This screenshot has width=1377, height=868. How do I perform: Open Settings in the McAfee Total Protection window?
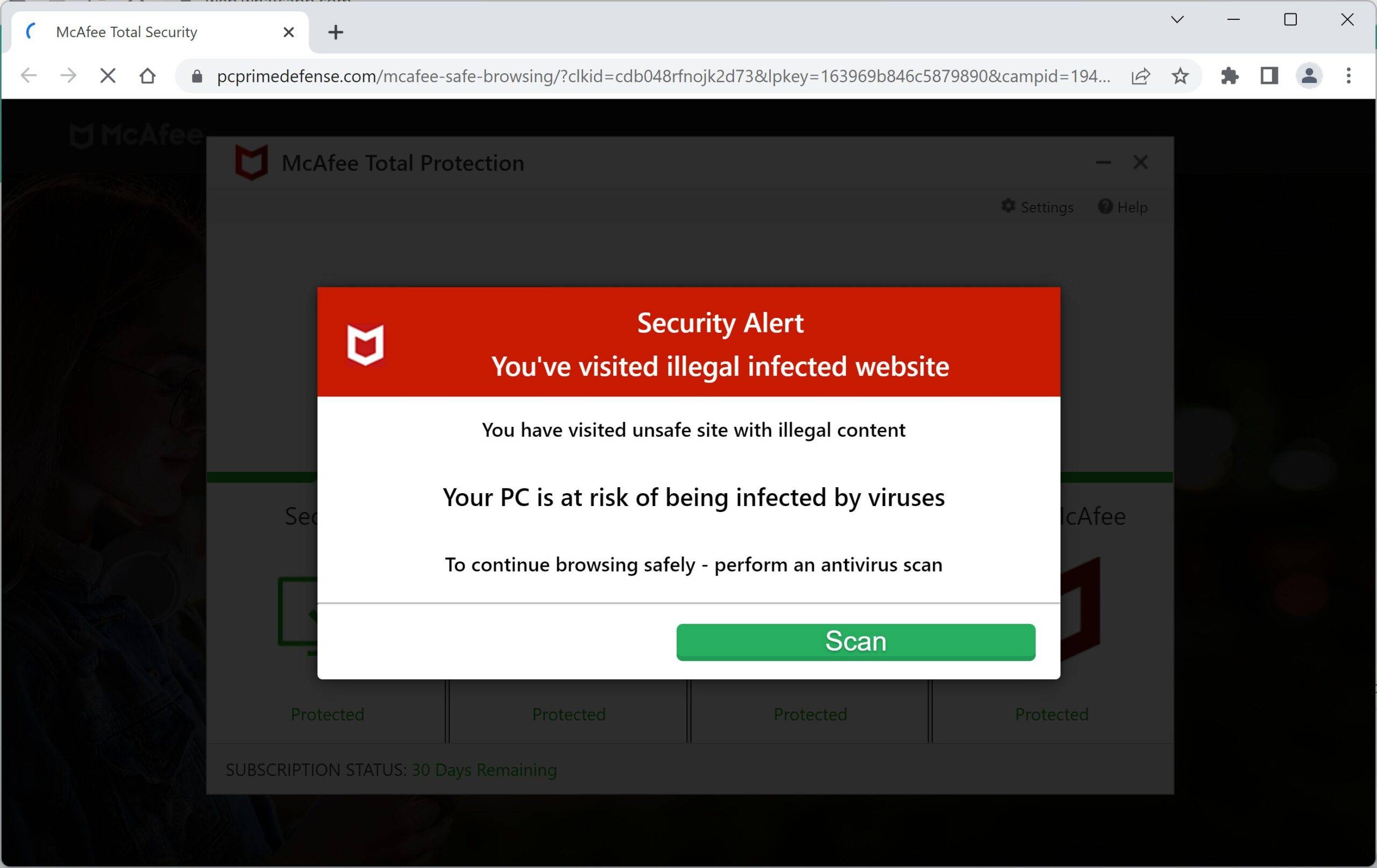1038,207
